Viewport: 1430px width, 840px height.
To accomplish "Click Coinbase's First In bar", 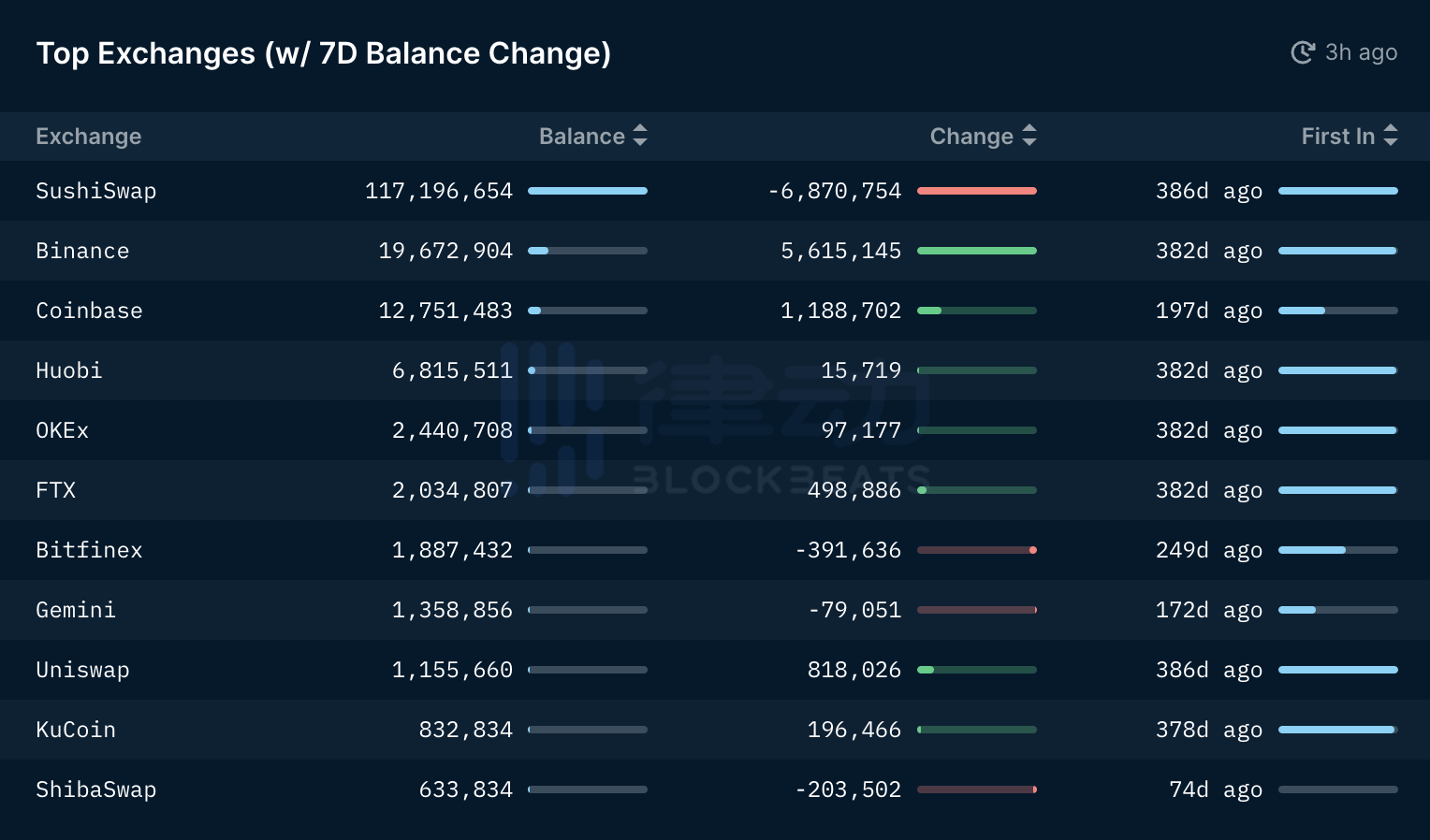I will [1338, 311].
